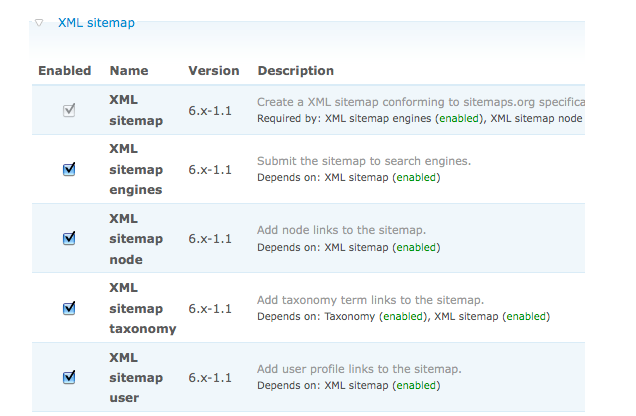Untick the XML sitemap user checkbox

point(69,377)
